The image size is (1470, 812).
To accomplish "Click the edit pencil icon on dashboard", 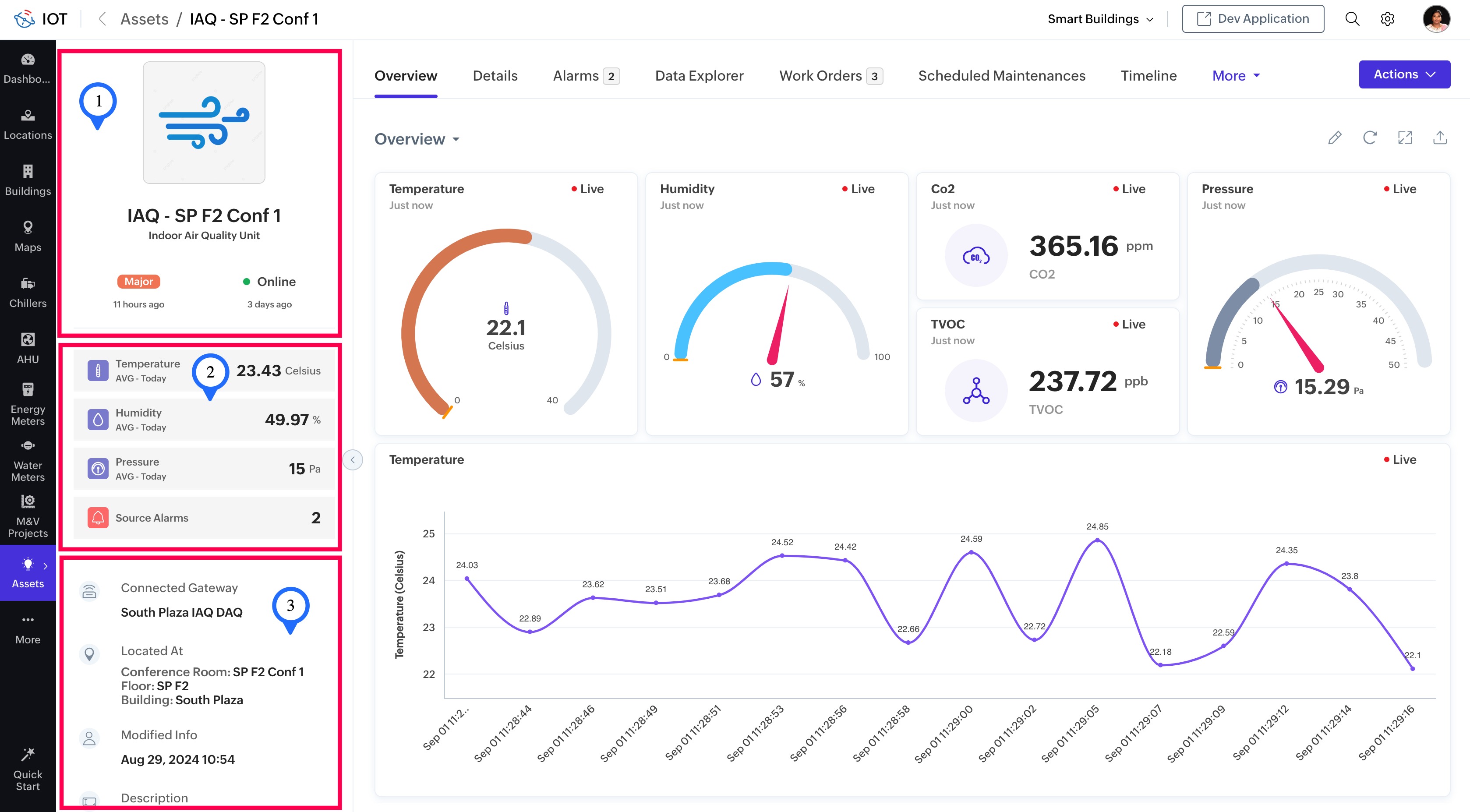I will click(x=1334, y=138).
